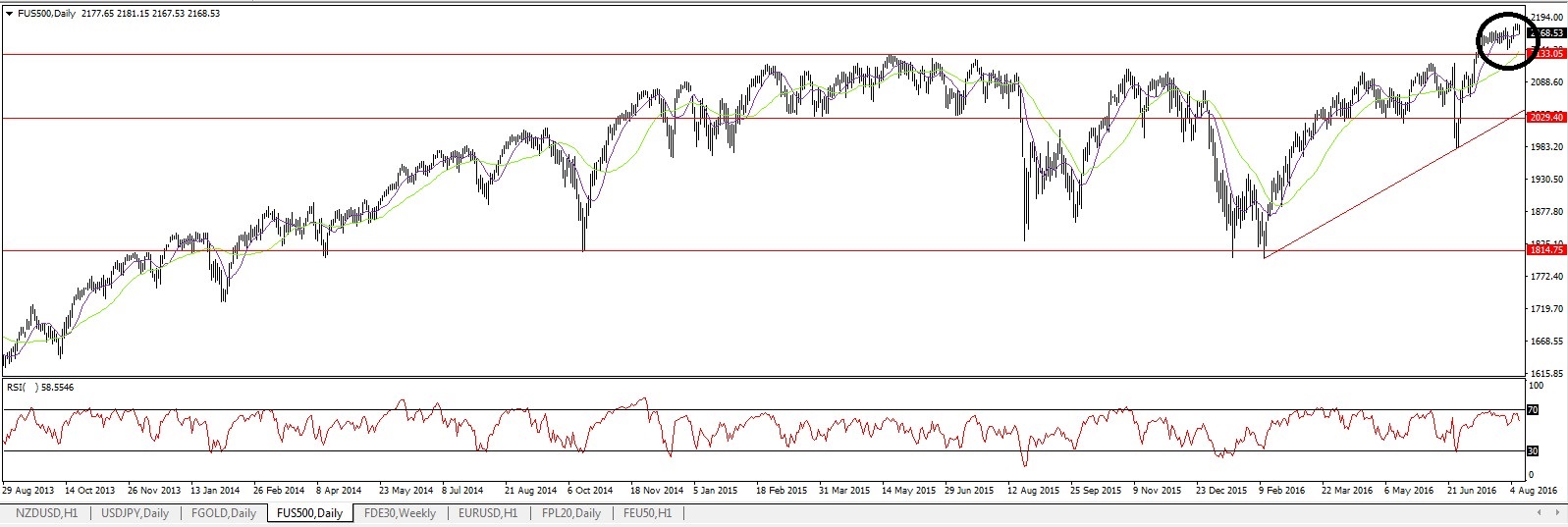Click the 1930.50 value on price scale

[1547, 180]
